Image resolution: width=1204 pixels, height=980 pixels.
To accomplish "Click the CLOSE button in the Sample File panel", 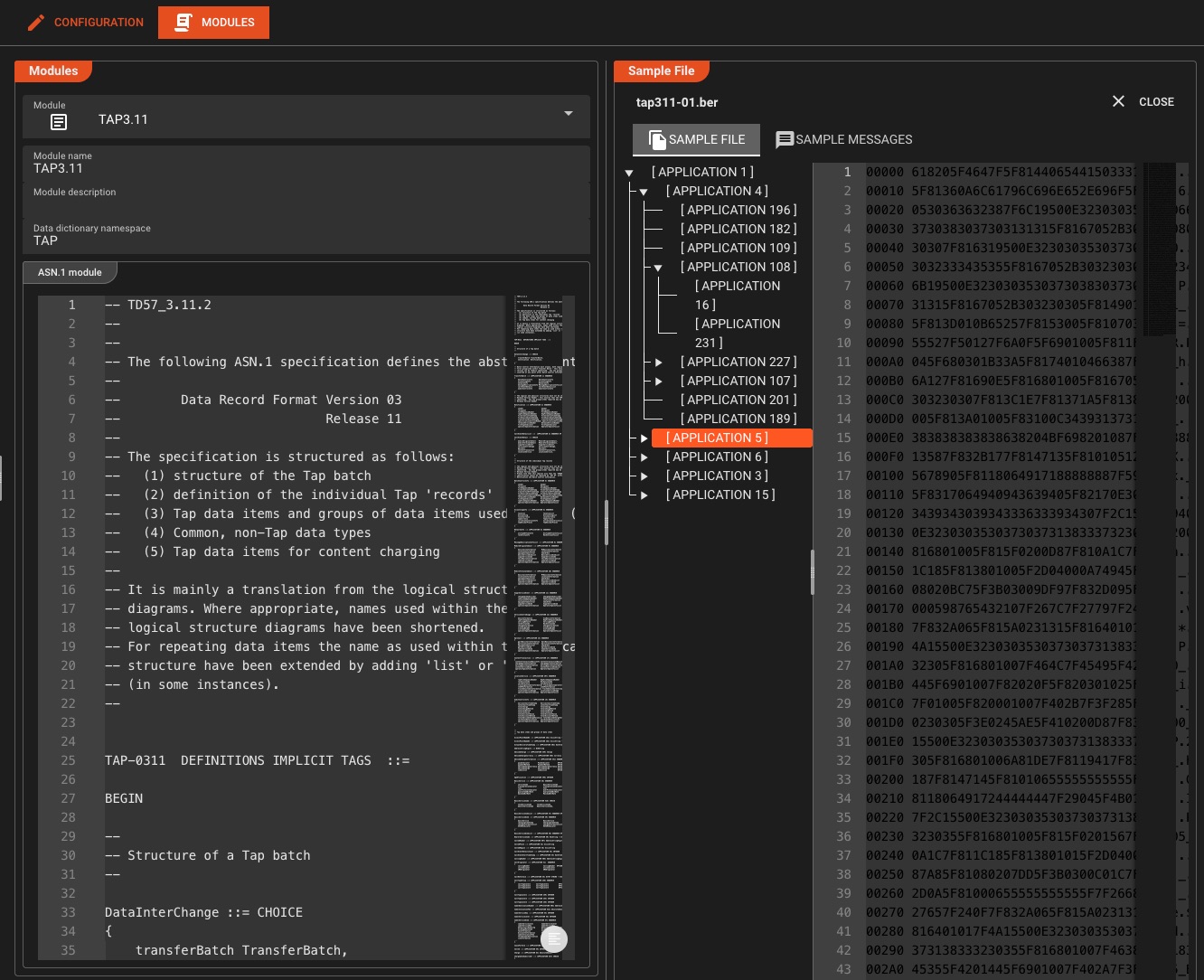I will 1156,101.
